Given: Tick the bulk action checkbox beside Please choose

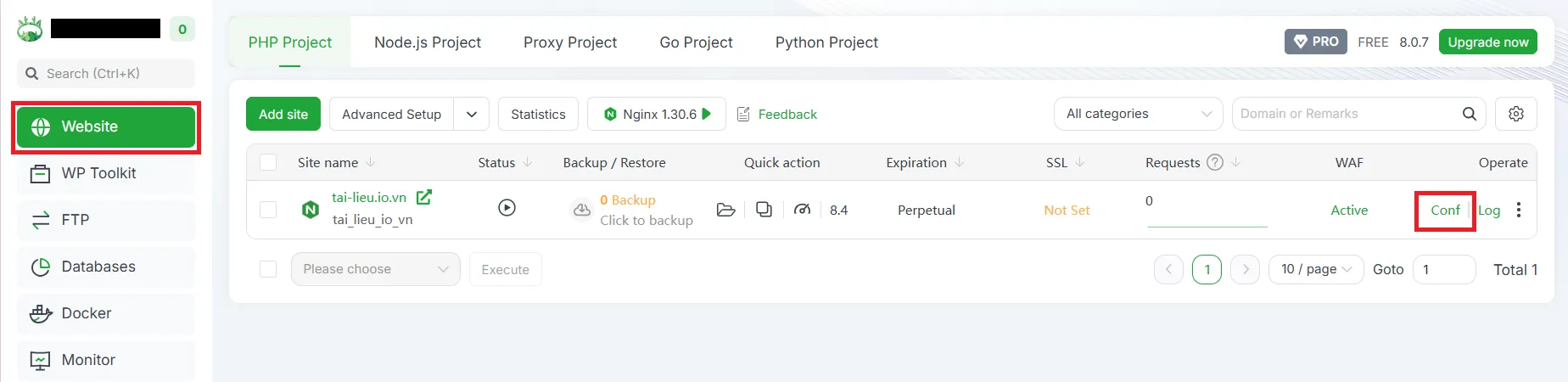Looking at the screenshot, I should [x=268, y=269].
